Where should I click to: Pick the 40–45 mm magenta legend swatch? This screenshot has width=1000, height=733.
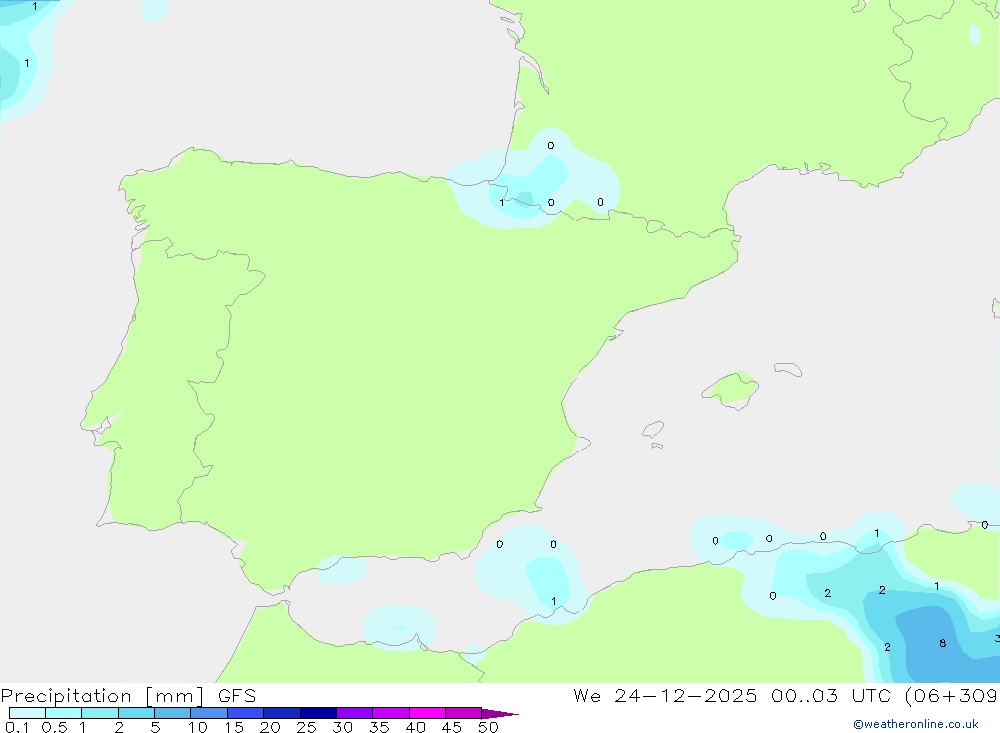coord(427,713)
